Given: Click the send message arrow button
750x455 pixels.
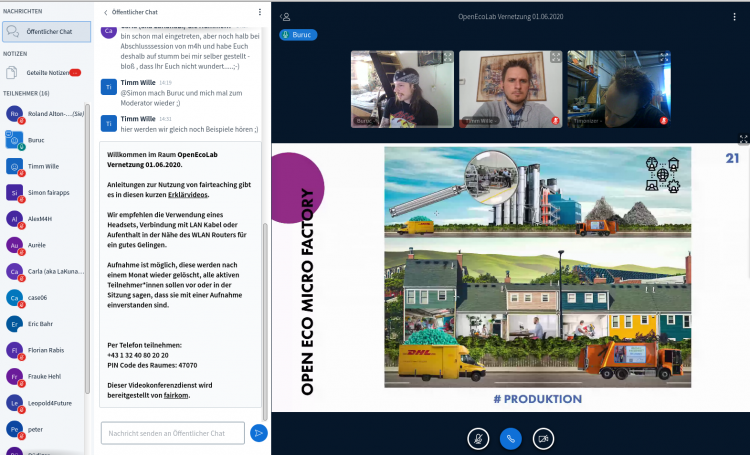Looking at the screenshot, I should tap(258, 433).
